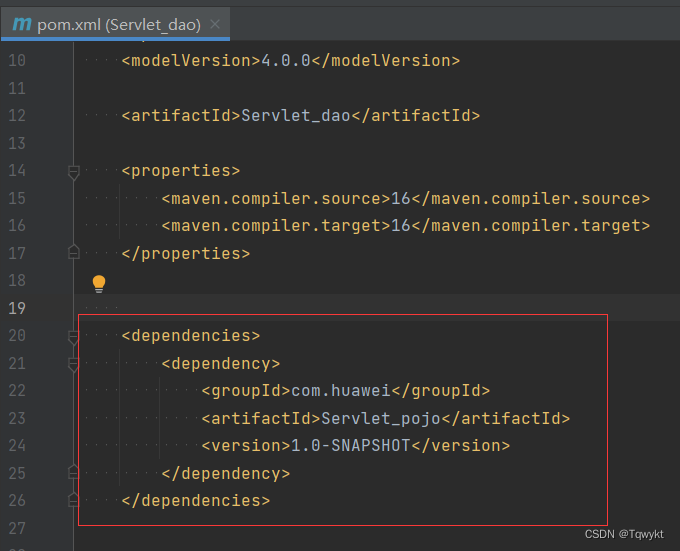Image resolution: width=680 pixels, height=551 pixels.
Task: Place cursor on modelVersion value 4.0.0
Action: [x=286, y=60]
